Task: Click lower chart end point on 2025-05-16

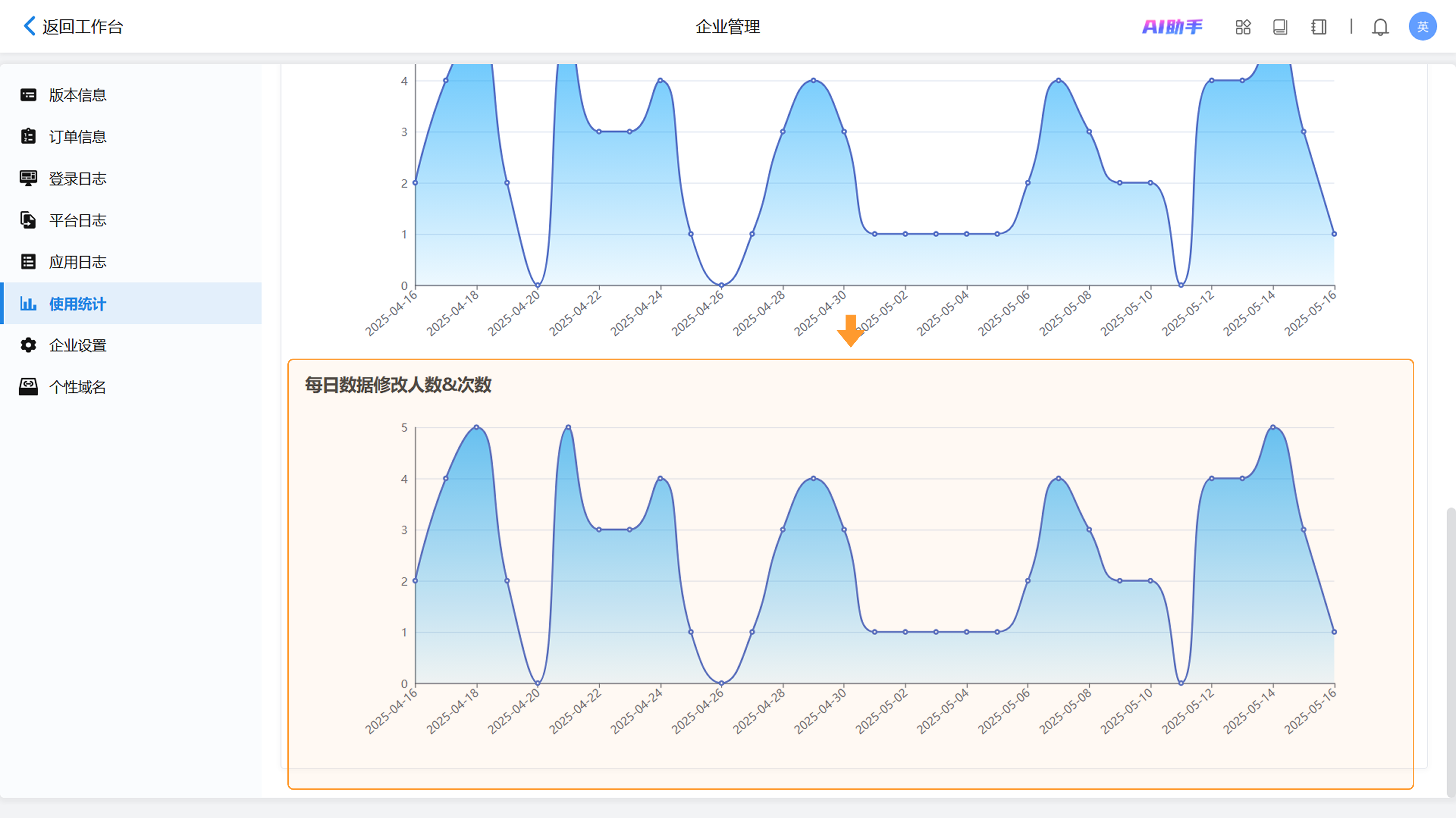Action: point(1334,632)
